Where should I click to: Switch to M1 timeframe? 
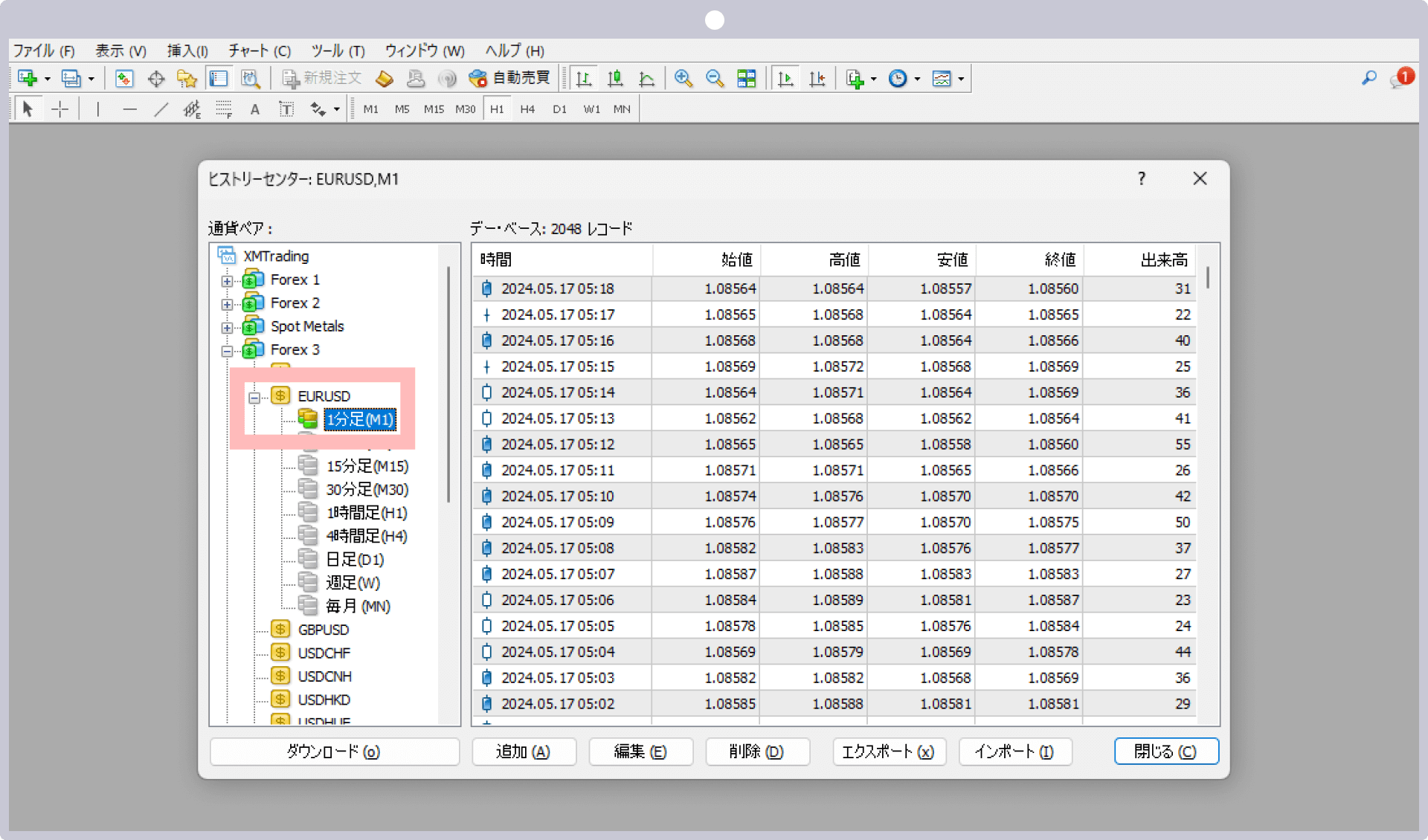(370, 109)
